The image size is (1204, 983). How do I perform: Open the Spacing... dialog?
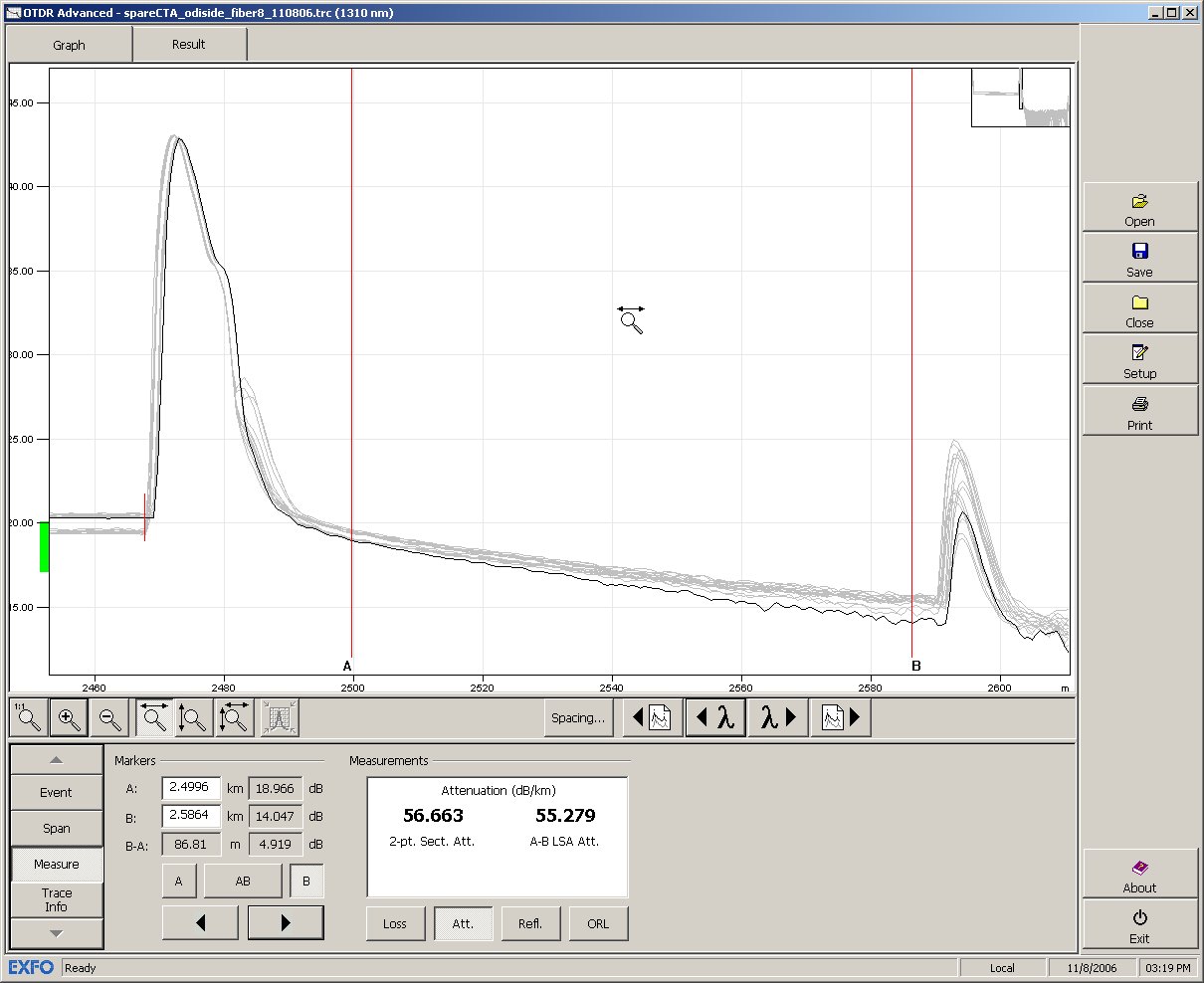click(578, 717)
